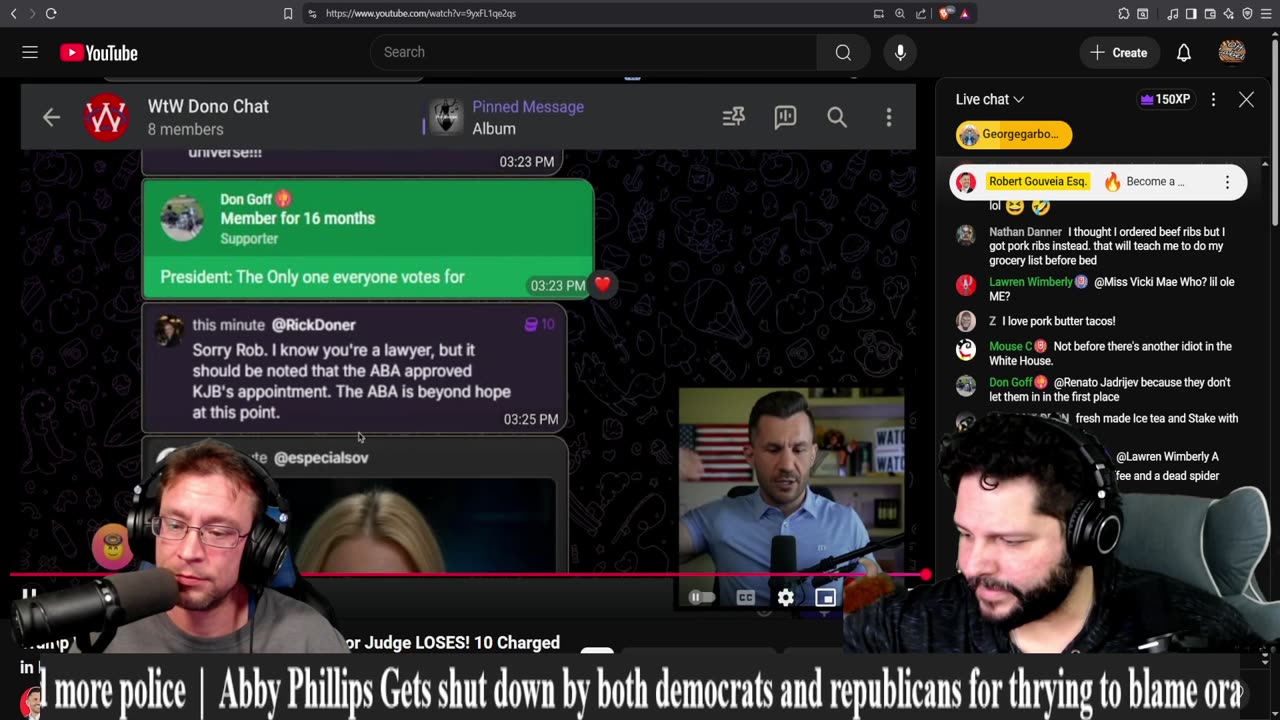The height and width of the screenshot is (720, 1280).
Task: Expand the Live chat mode dropdown
Action: point(990,99)
